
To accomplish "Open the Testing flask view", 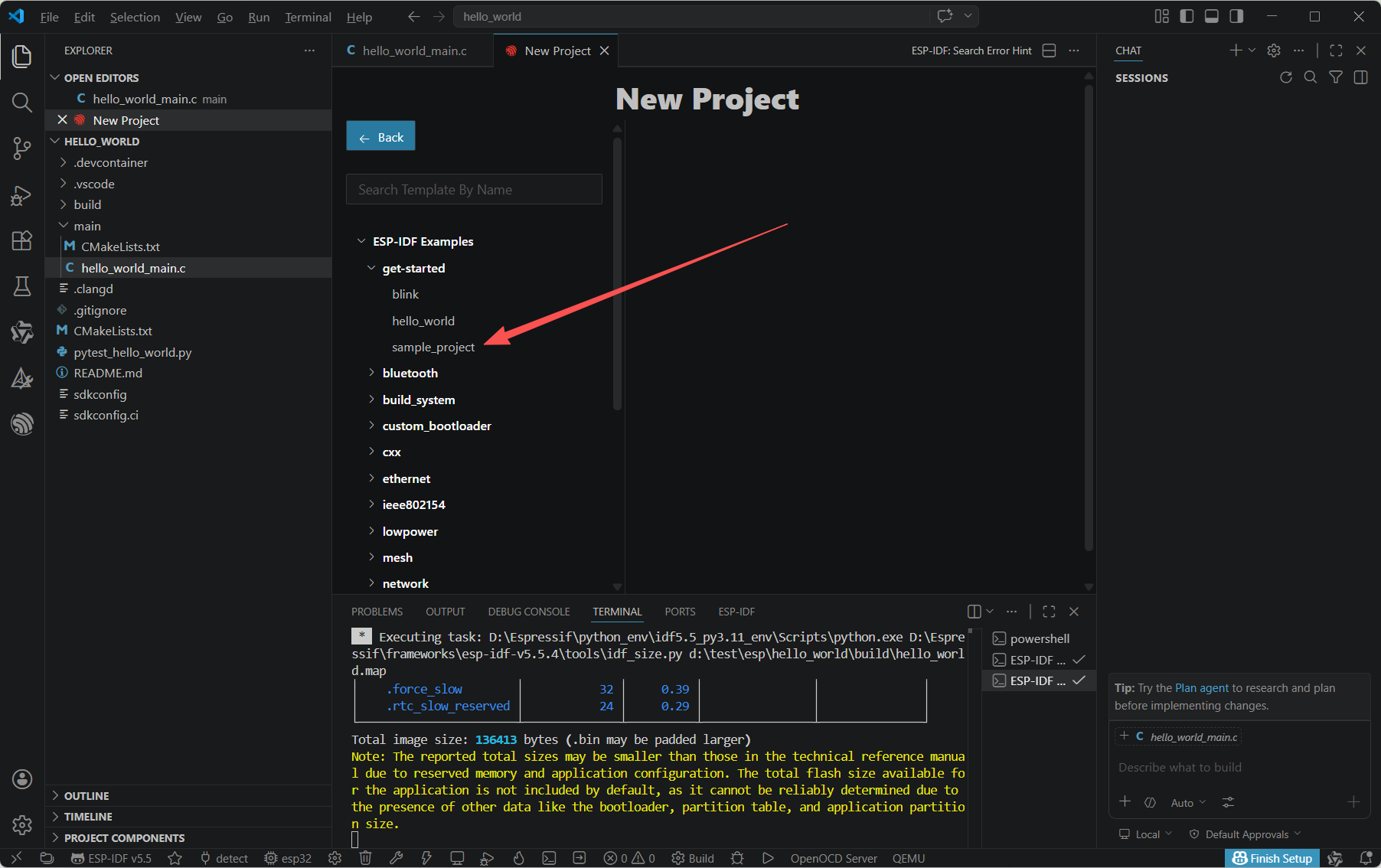I will (x=22, y=286).
